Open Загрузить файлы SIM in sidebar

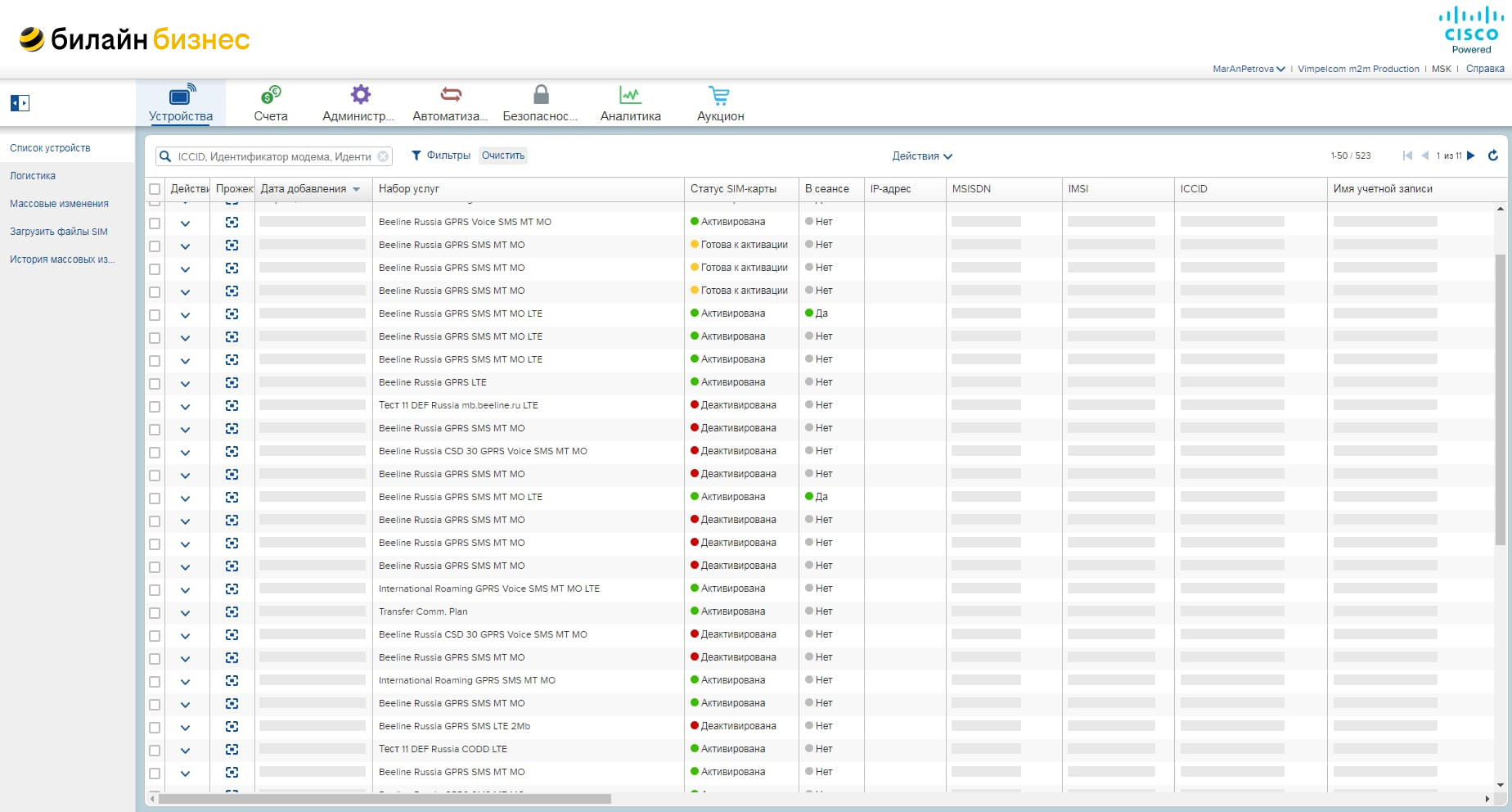pos(59,232)
